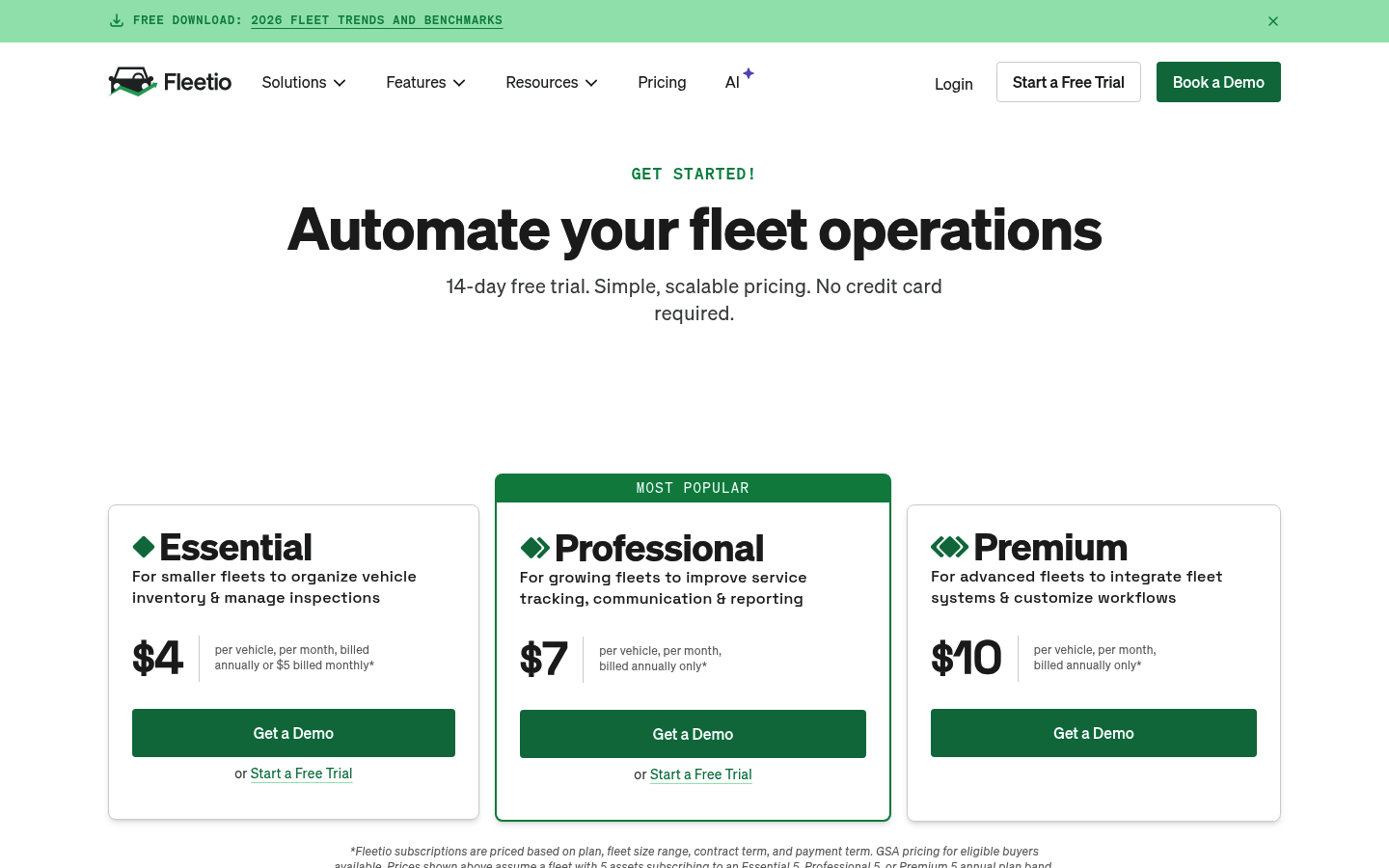Close the green announcement banner

click(x=1273, y=21)
